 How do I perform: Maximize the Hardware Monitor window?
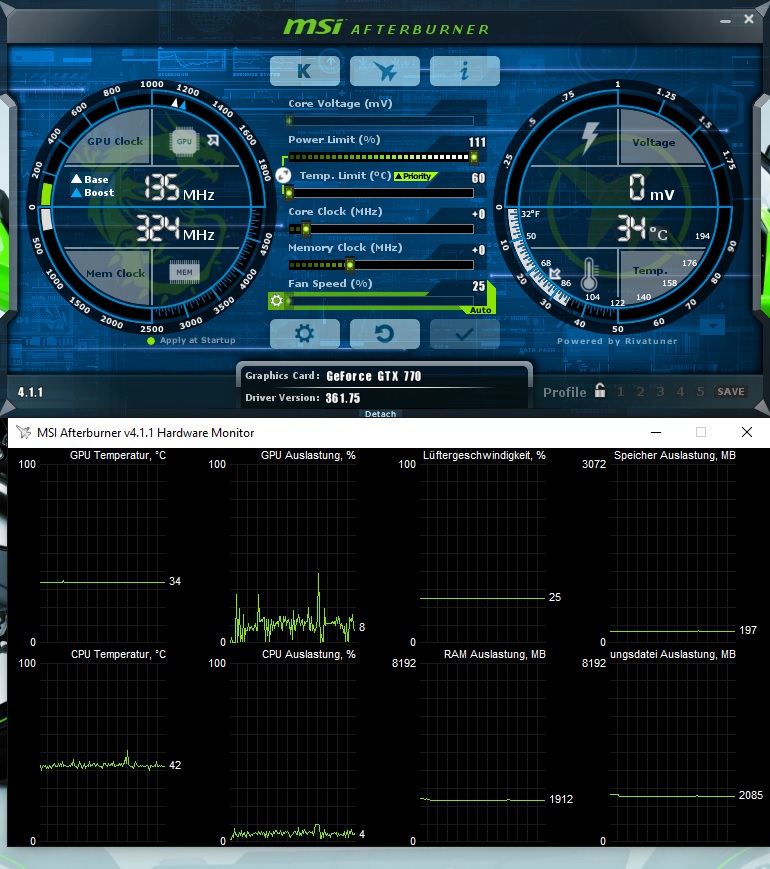pos(701,432)
